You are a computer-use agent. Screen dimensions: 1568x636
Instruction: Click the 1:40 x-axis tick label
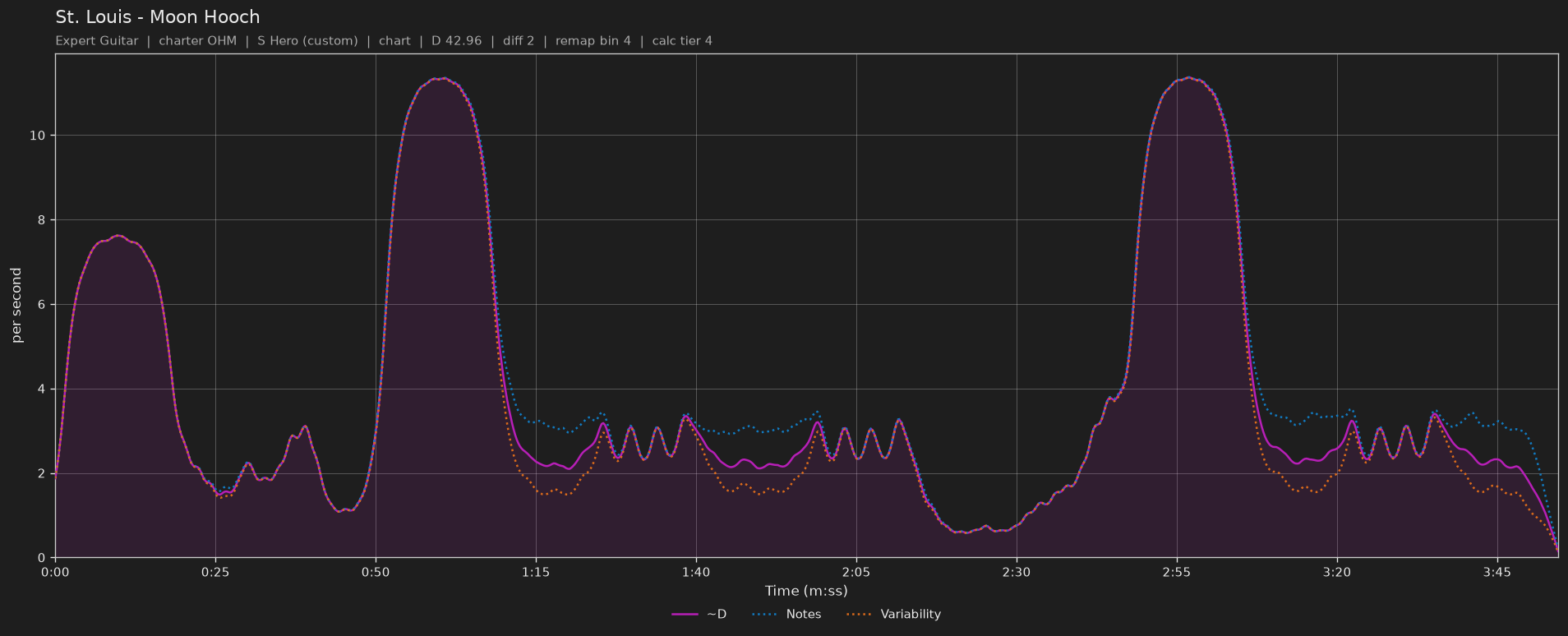[696, 572]
